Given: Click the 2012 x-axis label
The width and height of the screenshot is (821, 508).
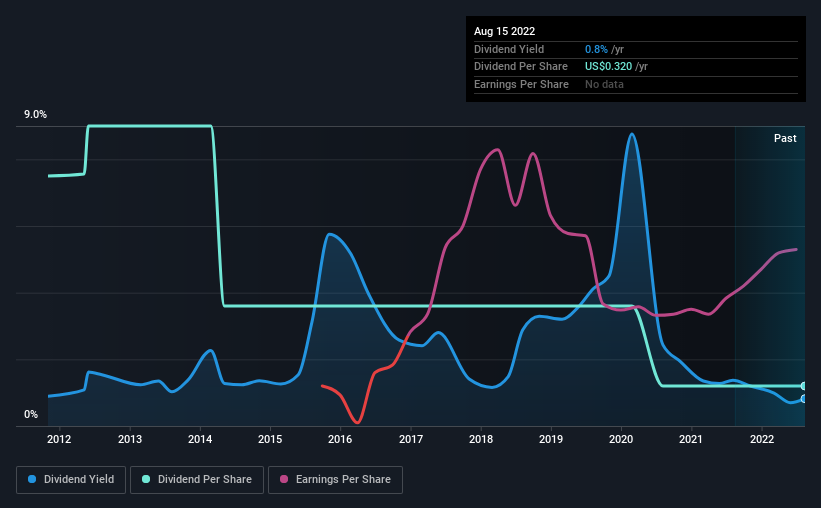Looking at the screenshot, I should [x=59, y=439].
